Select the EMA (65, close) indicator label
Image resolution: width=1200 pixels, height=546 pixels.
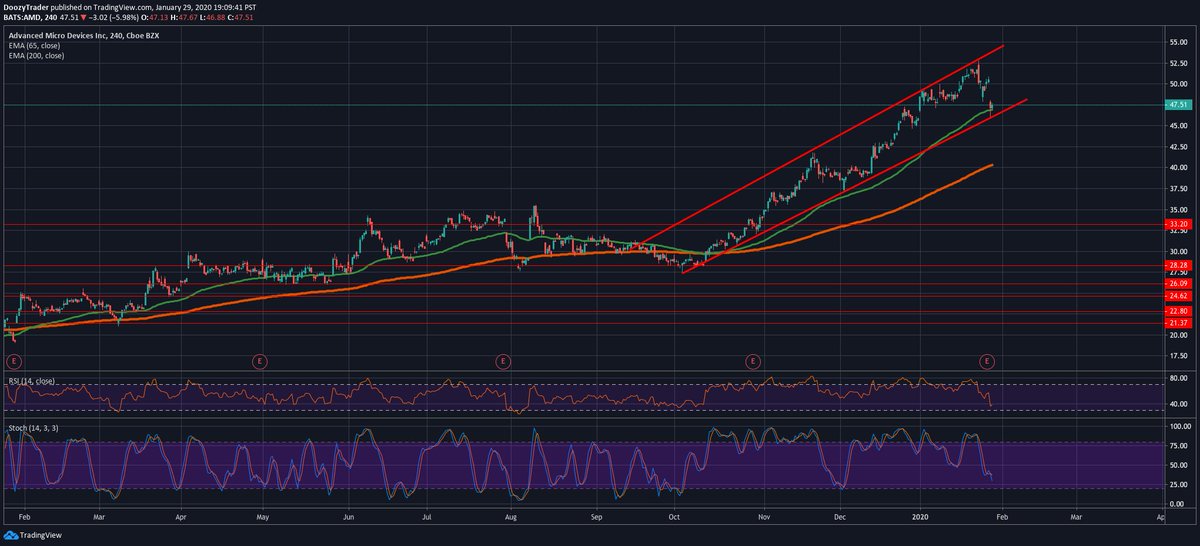35,45
